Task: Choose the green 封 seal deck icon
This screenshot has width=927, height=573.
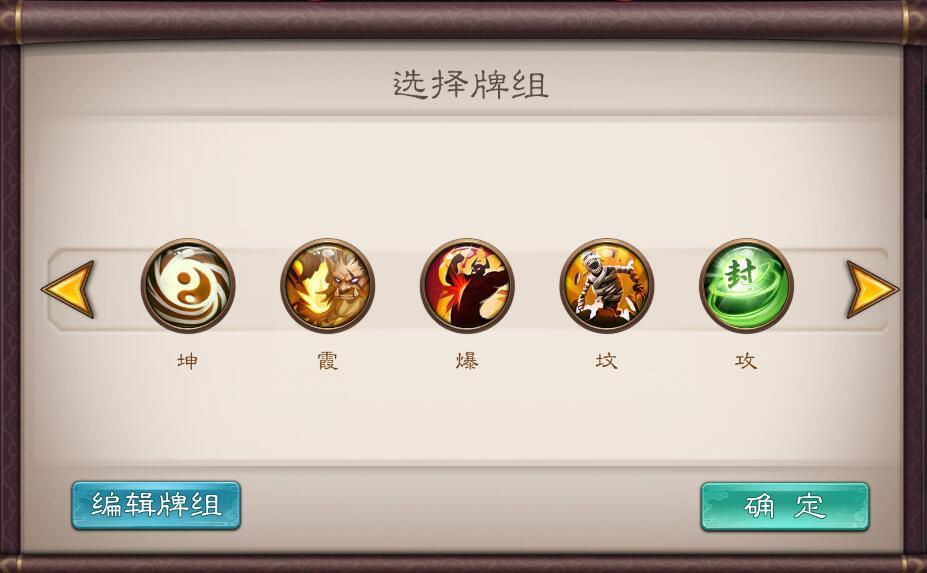Action: (x=746, y=286)
